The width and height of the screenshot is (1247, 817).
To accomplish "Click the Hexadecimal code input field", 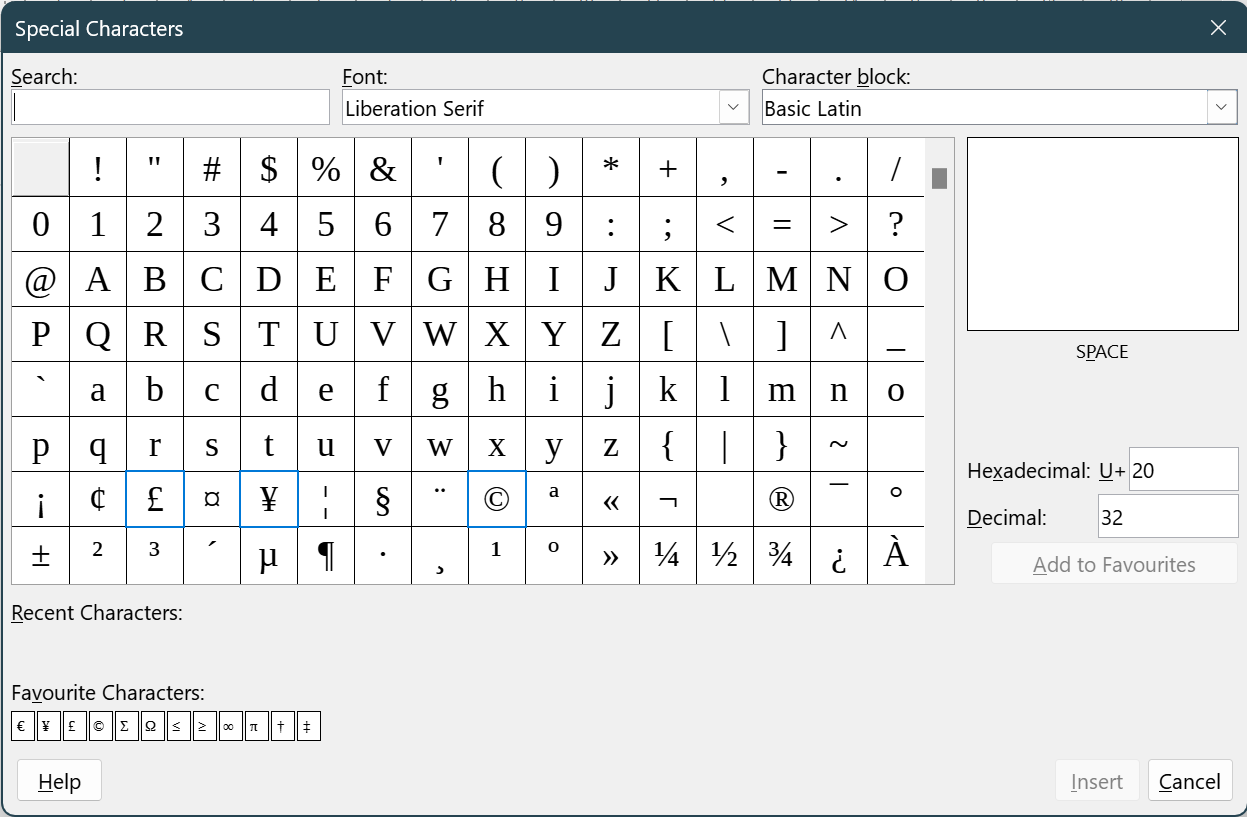I will tap(1183, 470).
